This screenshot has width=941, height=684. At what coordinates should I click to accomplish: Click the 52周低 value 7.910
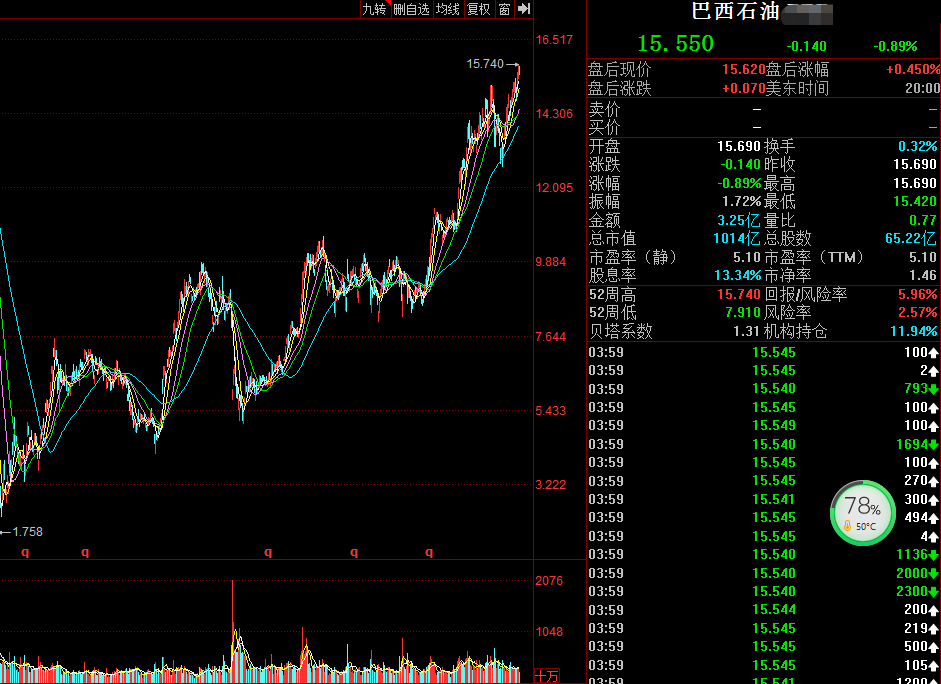(743, 313)
